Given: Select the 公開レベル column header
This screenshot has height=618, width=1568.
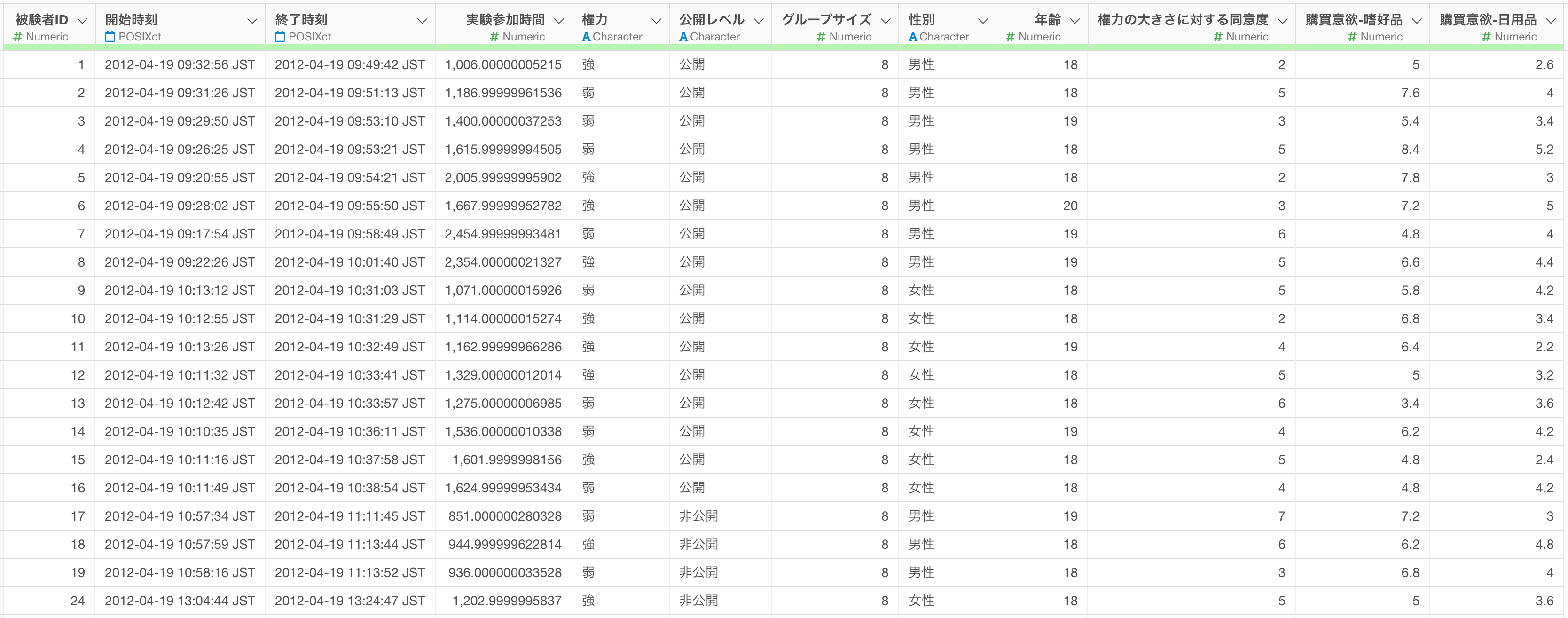Looking at the screenshot, I should [712, 19].
